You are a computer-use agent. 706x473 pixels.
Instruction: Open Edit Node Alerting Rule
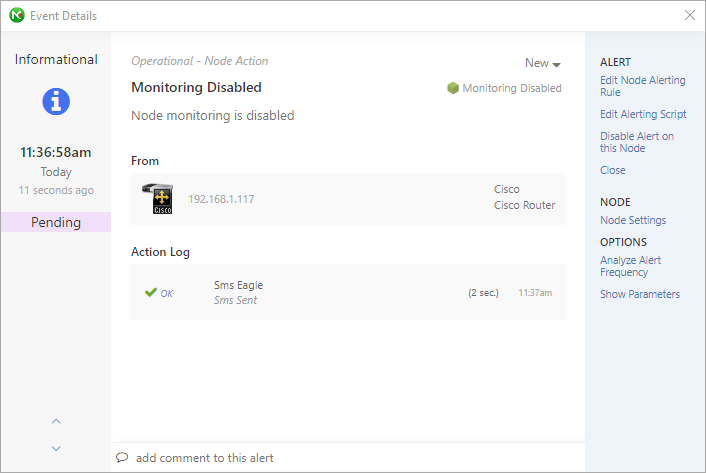[643, 86]
